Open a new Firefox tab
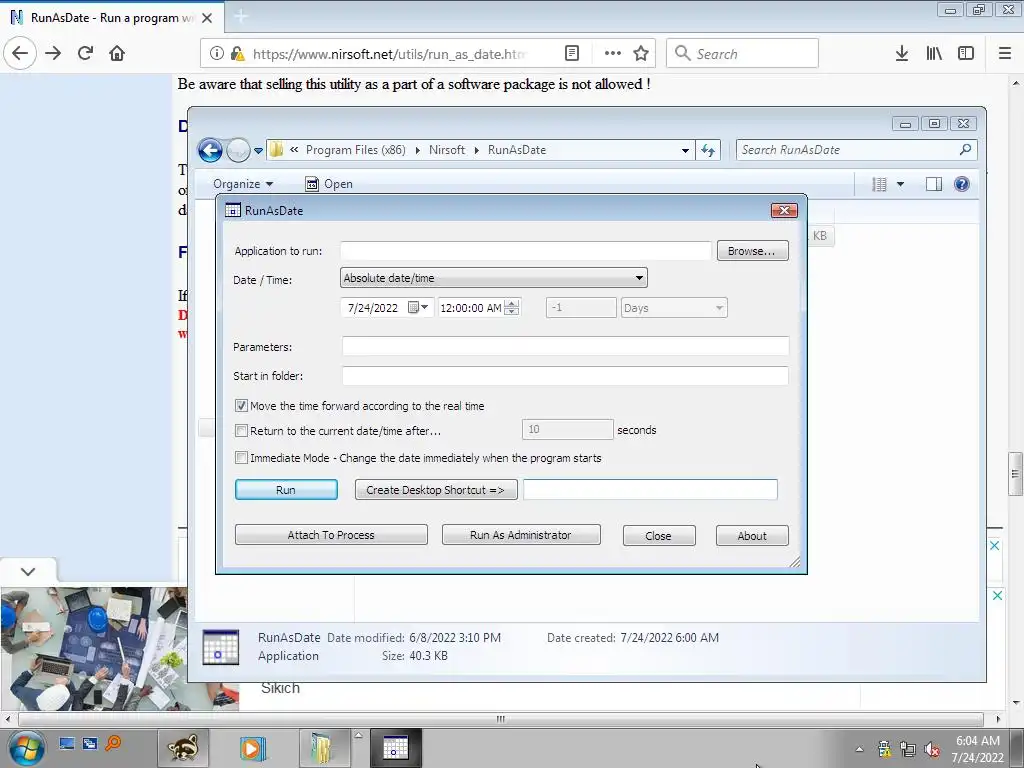The width and height of the screenshot is (1024, 768). pos(241,17)
